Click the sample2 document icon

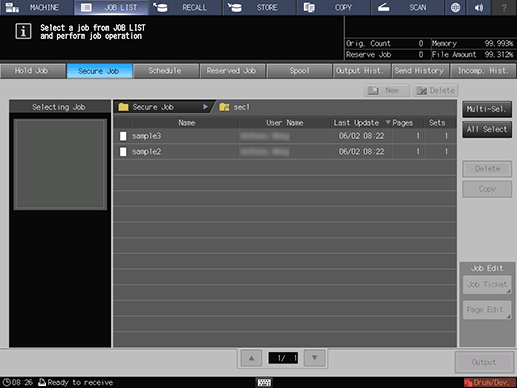point(123,152)
